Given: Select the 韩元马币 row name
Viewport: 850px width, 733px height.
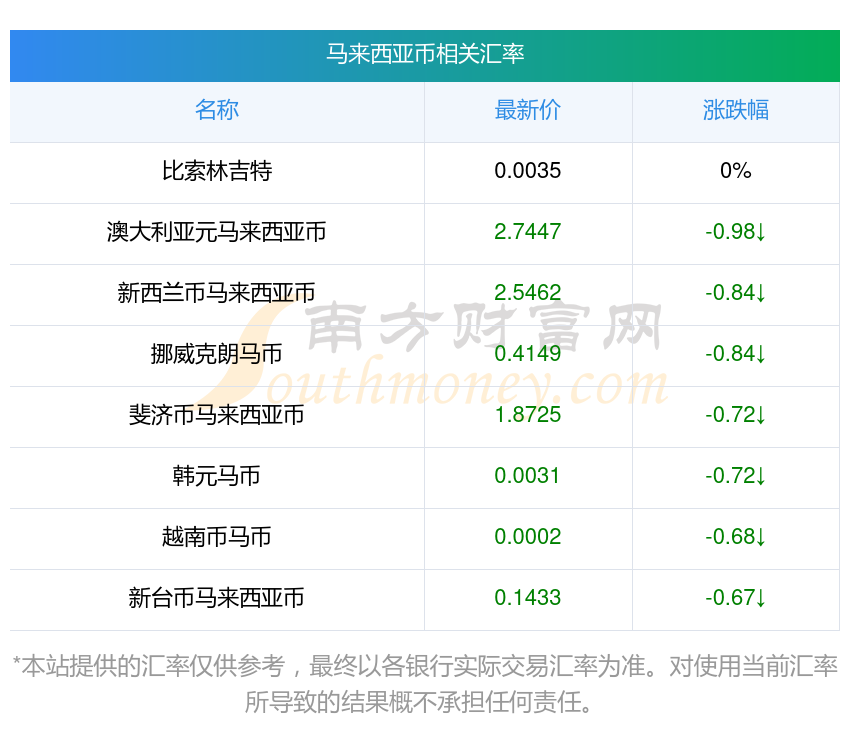Looking at the screenshot, I should [x=217, y=476].
